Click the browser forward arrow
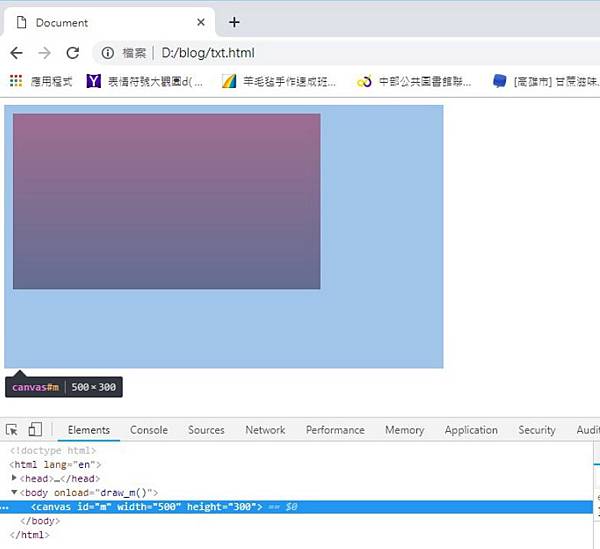 (x=44, y=53)
